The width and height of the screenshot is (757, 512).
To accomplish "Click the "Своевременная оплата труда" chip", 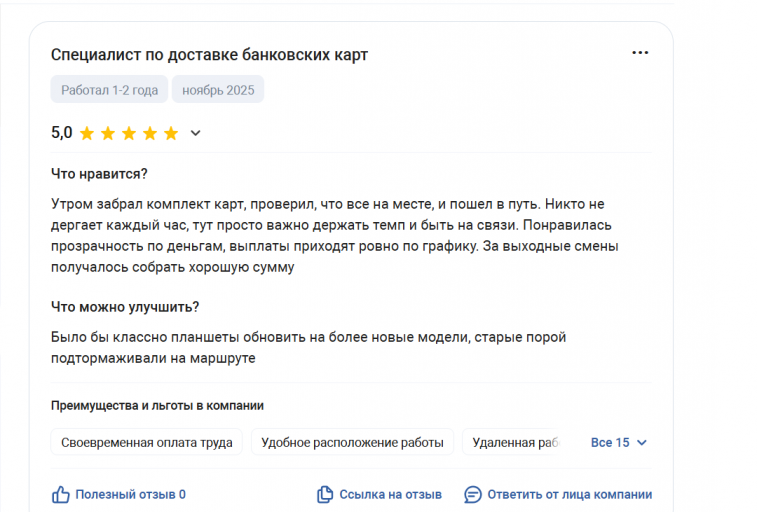I will point(146,442).
